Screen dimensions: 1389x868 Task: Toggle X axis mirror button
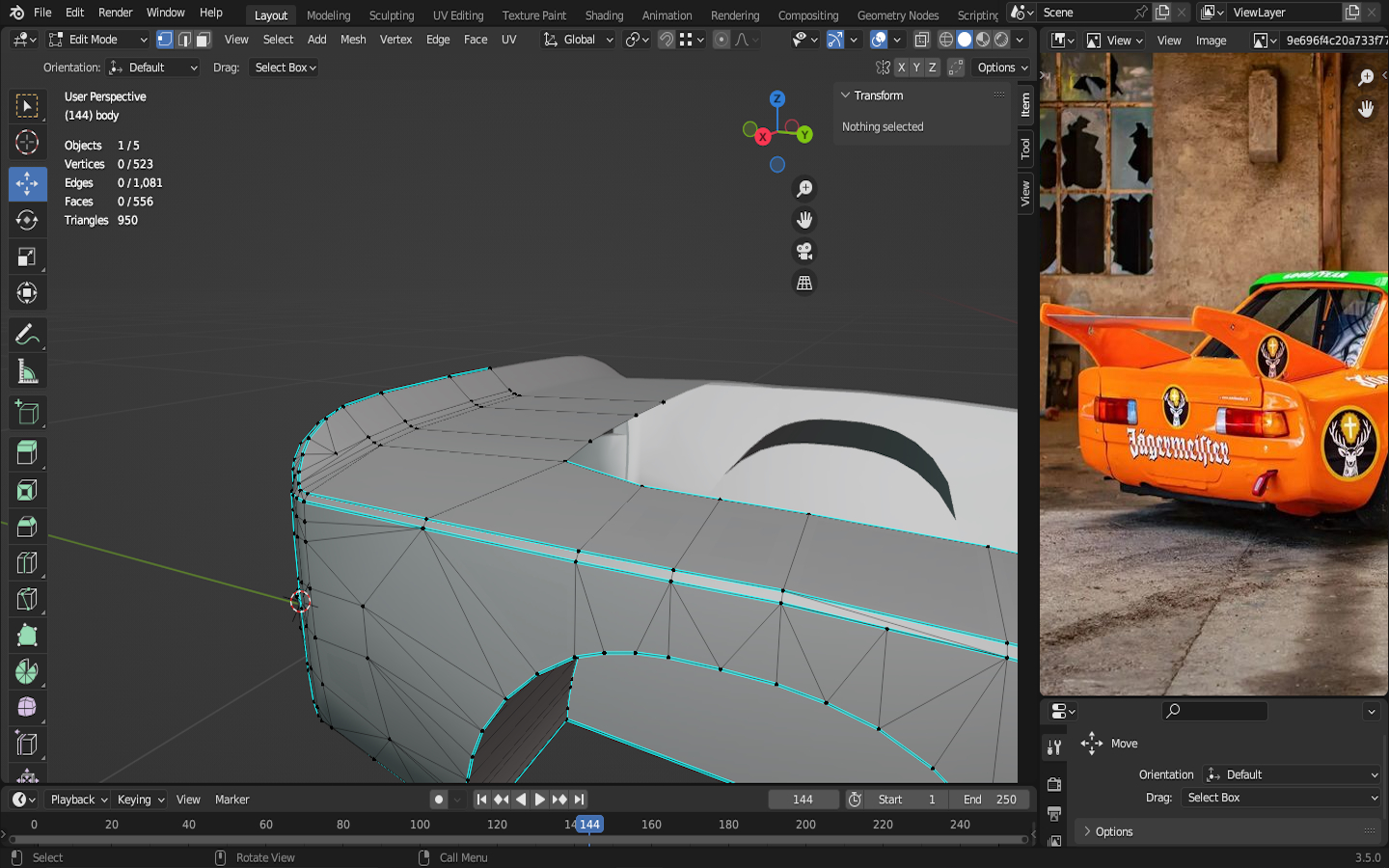coord(901,68)
